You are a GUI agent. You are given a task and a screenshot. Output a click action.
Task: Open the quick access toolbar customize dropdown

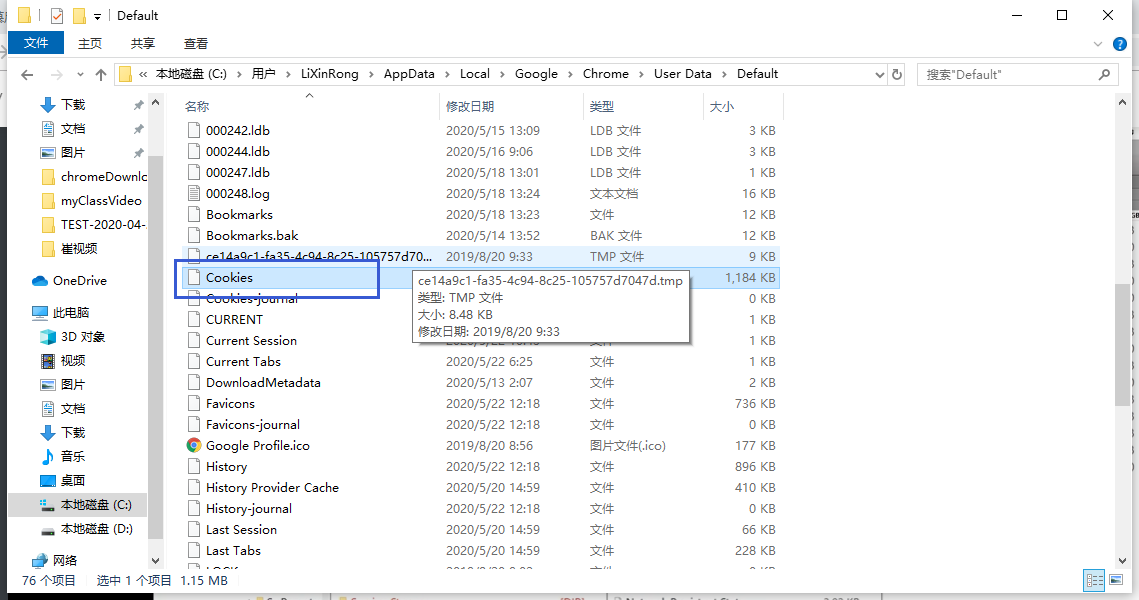(97, 16)
